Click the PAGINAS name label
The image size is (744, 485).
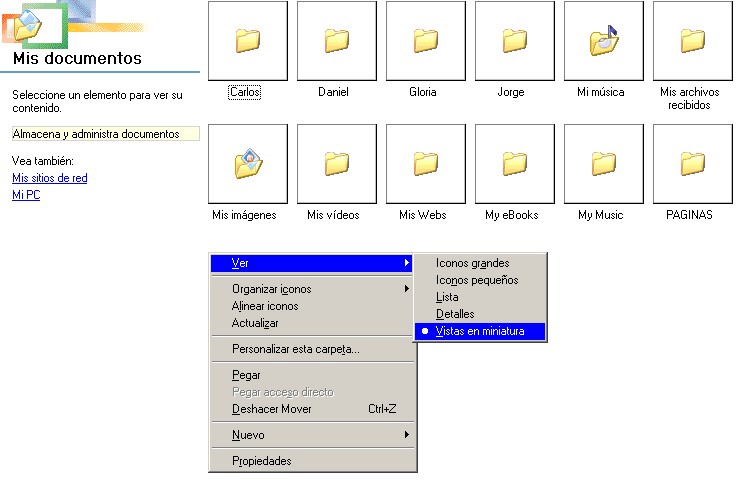point(689,215)
